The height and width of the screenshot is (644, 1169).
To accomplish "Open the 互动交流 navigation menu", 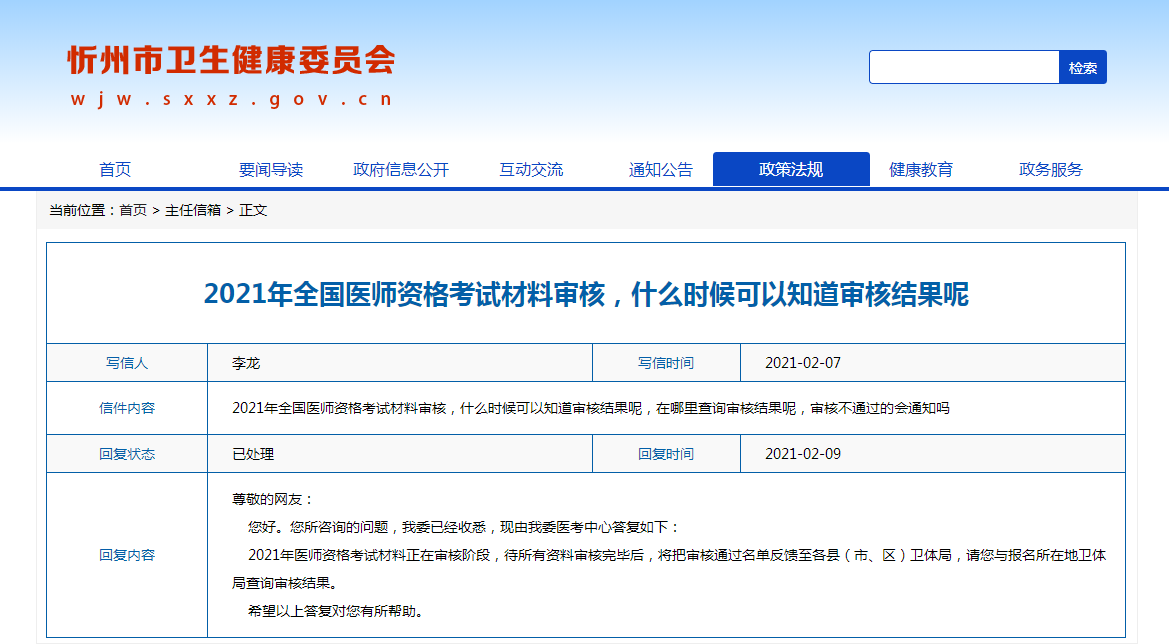I will 532,169.
